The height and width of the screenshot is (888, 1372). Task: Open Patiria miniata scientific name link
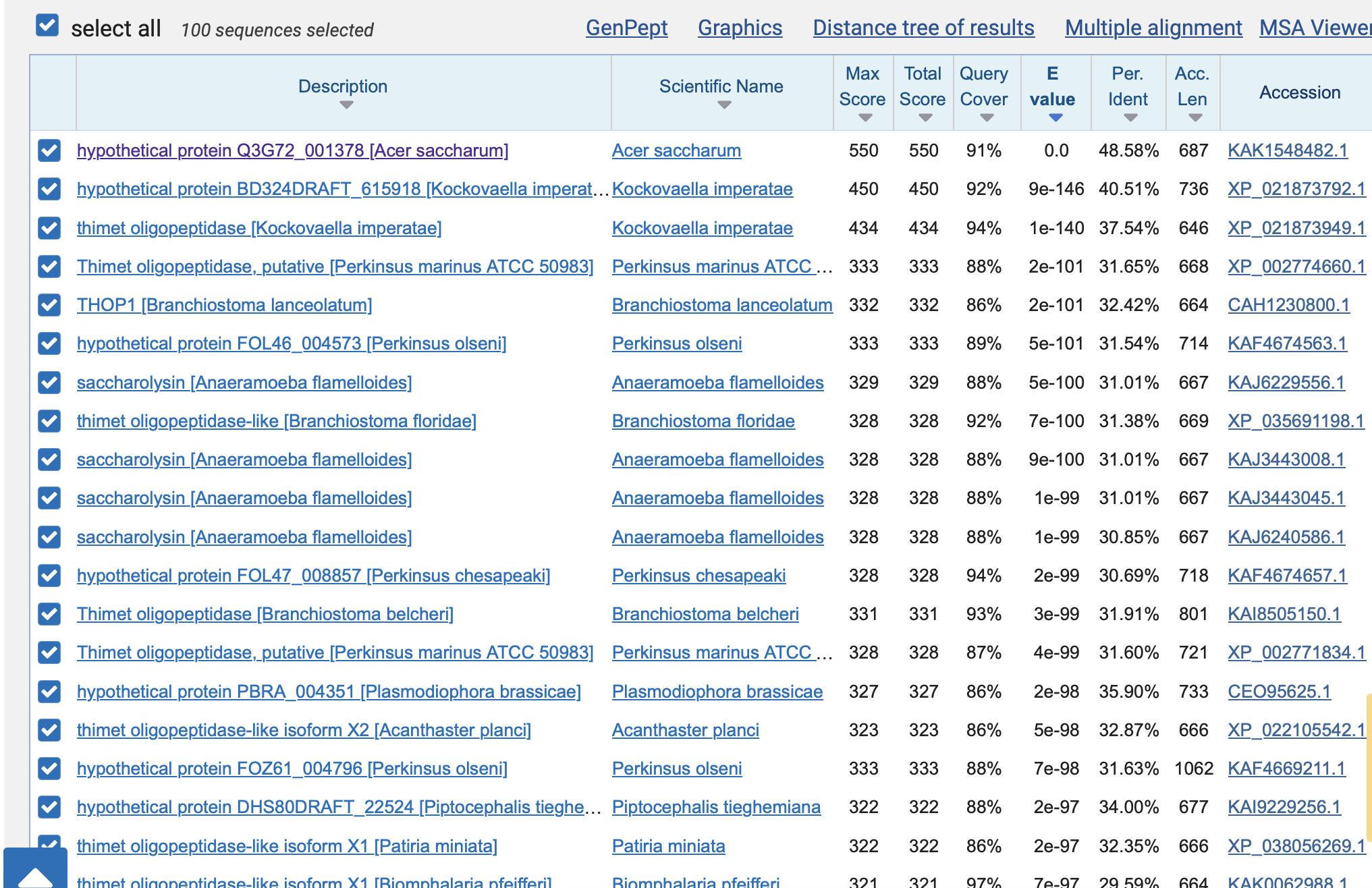point(668,846)
